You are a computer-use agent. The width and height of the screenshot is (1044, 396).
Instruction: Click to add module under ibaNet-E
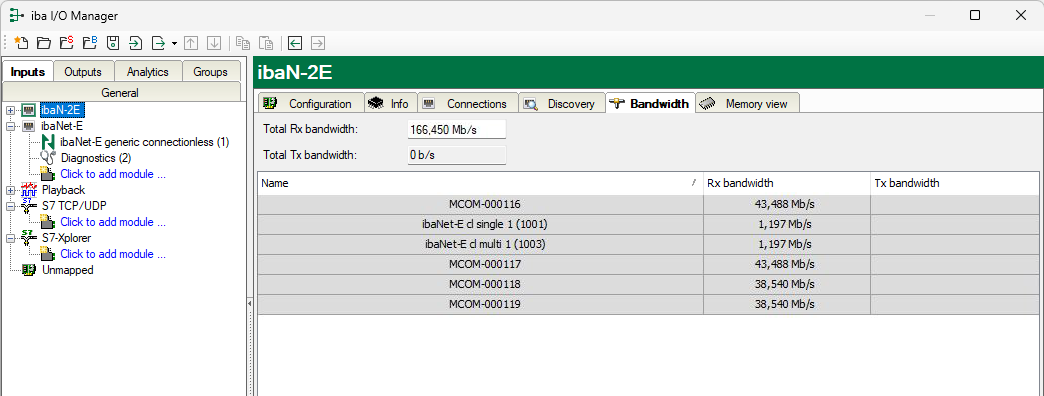pos(113,174)
